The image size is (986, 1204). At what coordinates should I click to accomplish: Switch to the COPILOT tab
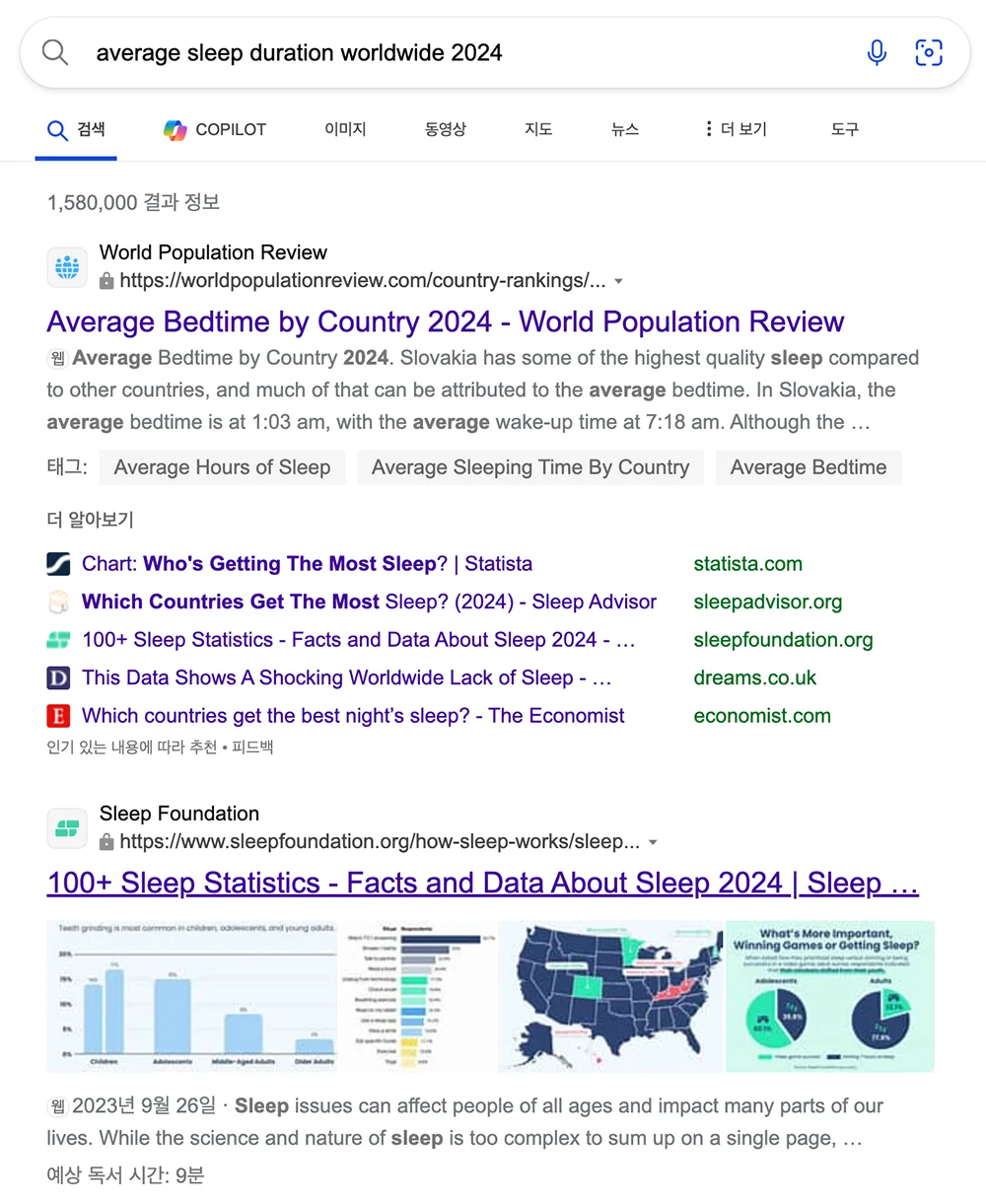click(x=215, y=129)
